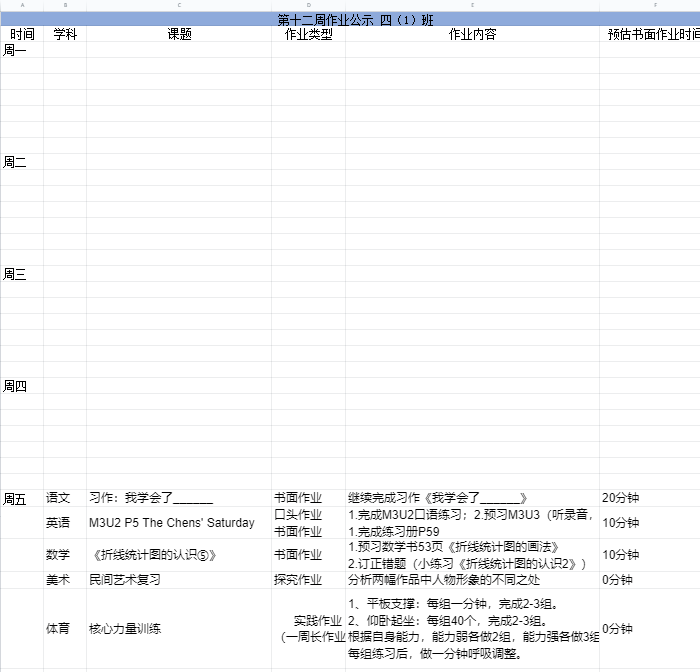This screenshot has width=700, height=672.
Task: Click the cell starting 1.预习数学书53页
Action: [x=472, y=555]
